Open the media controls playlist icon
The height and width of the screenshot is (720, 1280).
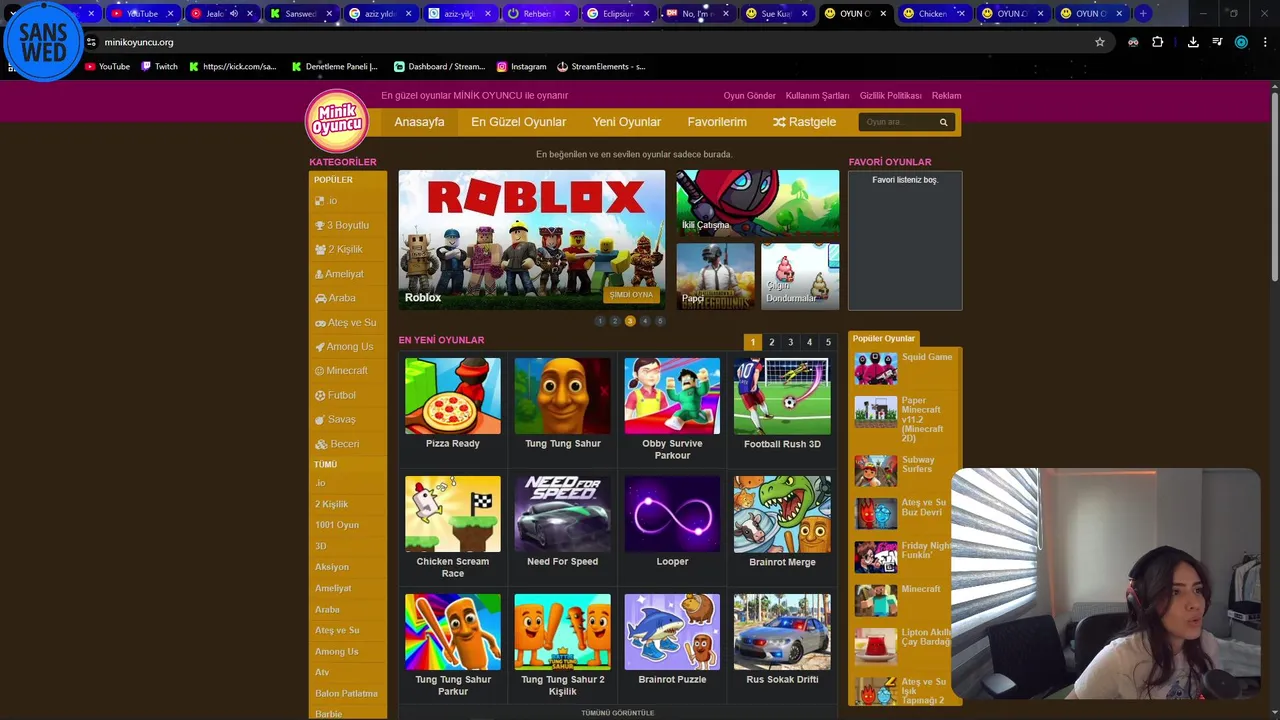pos(1217,42)
